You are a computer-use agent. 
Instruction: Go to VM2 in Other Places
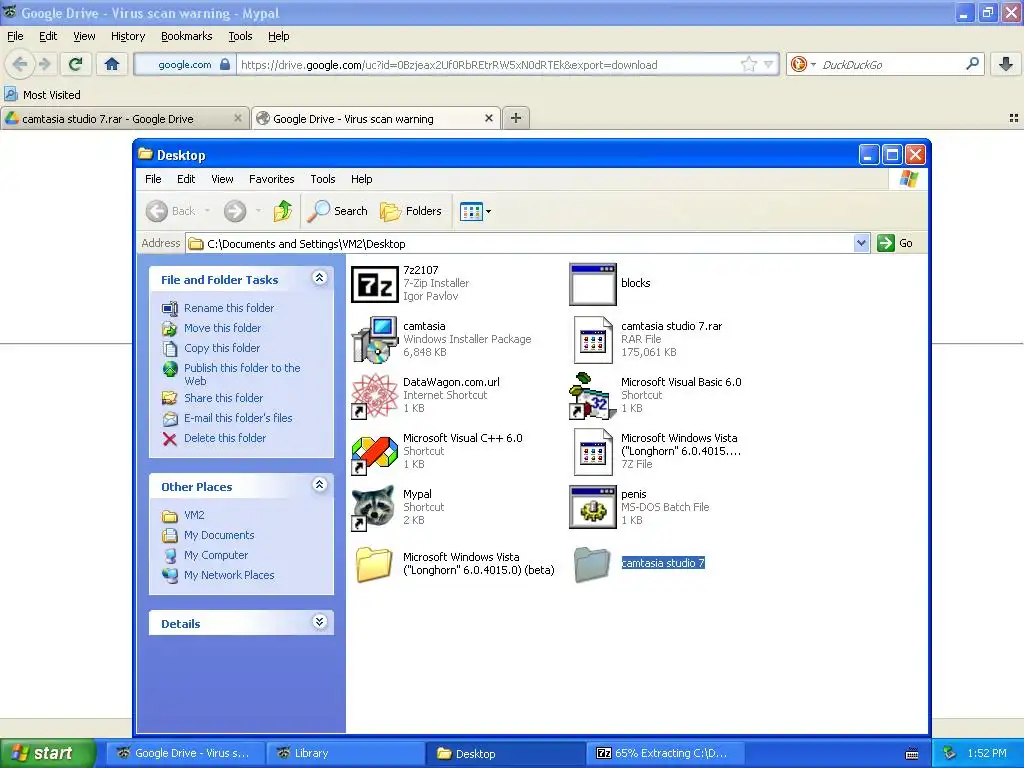pyautogui.click(x=194, y=515)
